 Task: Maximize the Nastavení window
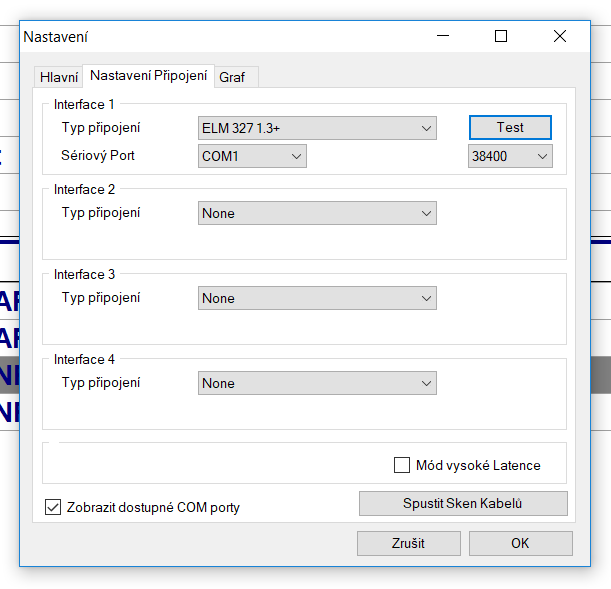(501, 37)
